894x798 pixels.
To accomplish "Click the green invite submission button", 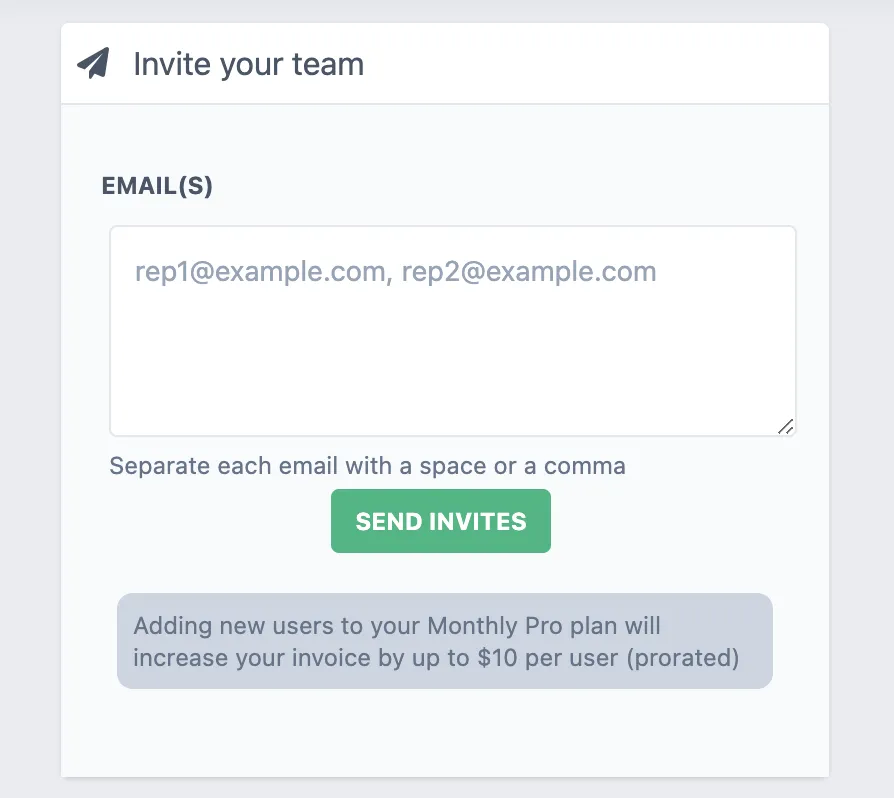I will tap(440, 521).
